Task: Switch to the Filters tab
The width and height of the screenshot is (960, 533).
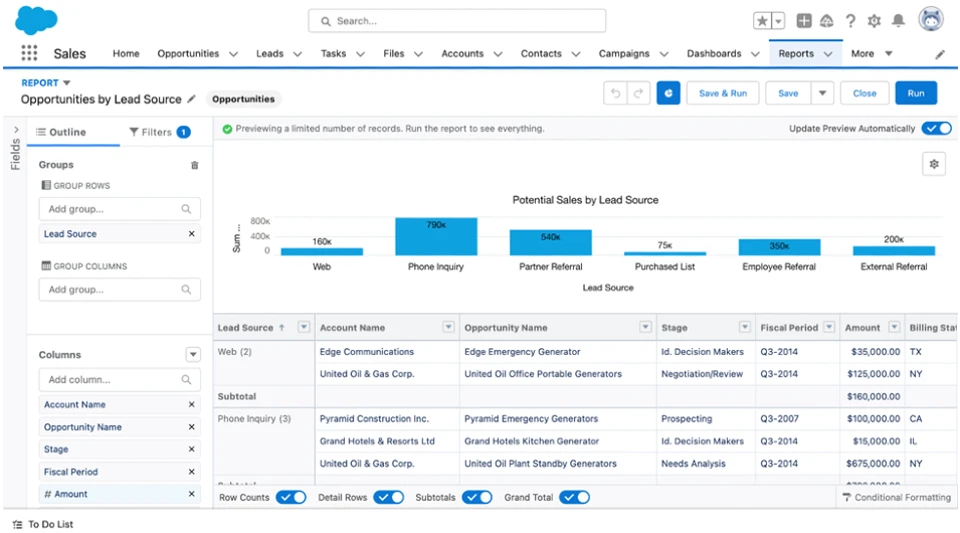Action: tap(160, 132)
